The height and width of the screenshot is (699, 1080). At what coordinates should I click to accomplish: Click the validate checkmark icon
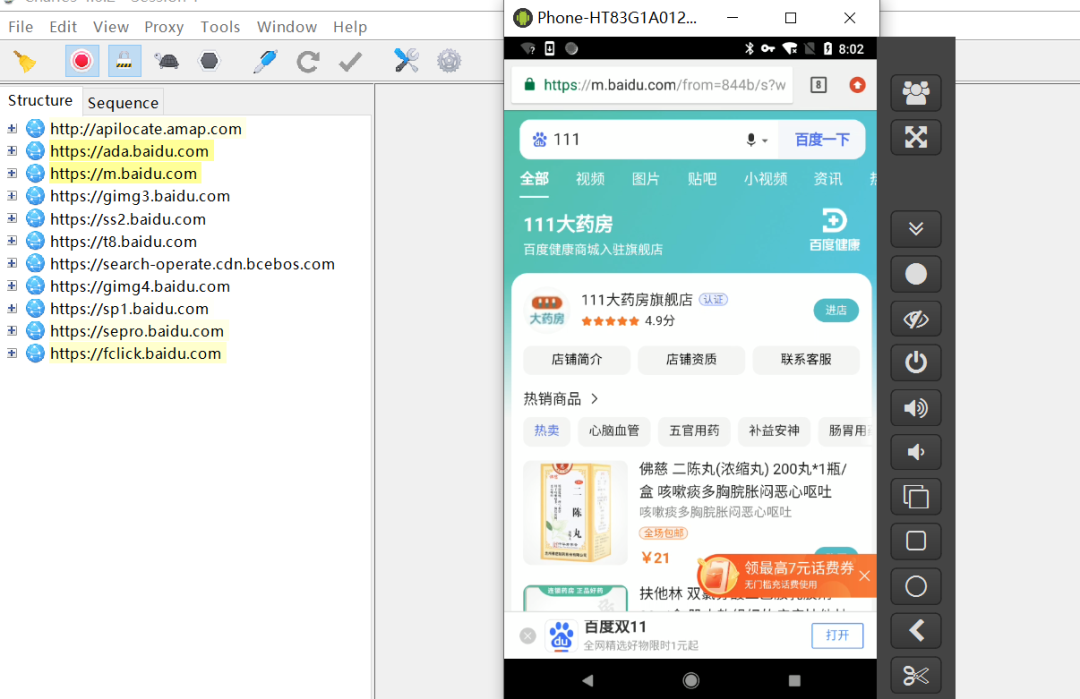(351, 61)
